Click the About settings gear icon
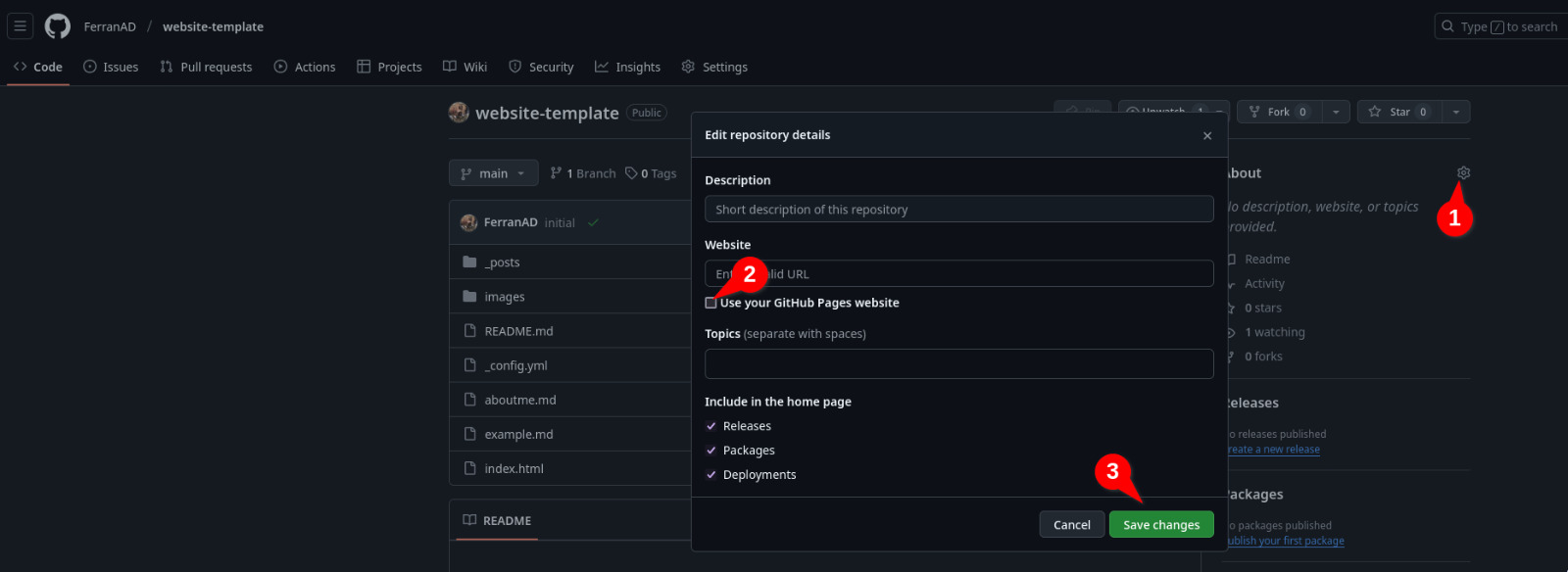Screen dimensions: 1568x572 tap(1463, 173)
